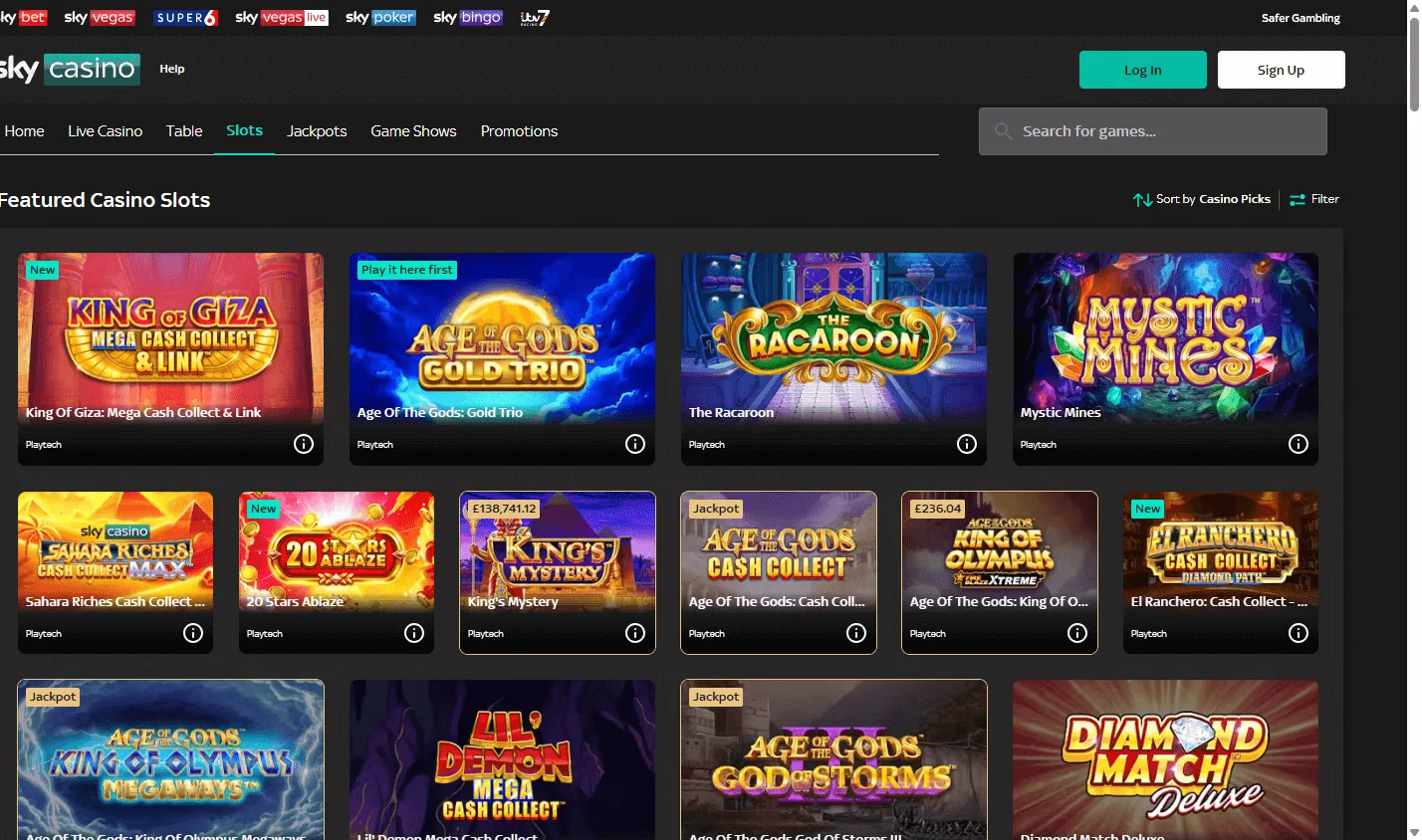
Task: Open Sky Vegas from top bar
Action: tap(100, 18)
